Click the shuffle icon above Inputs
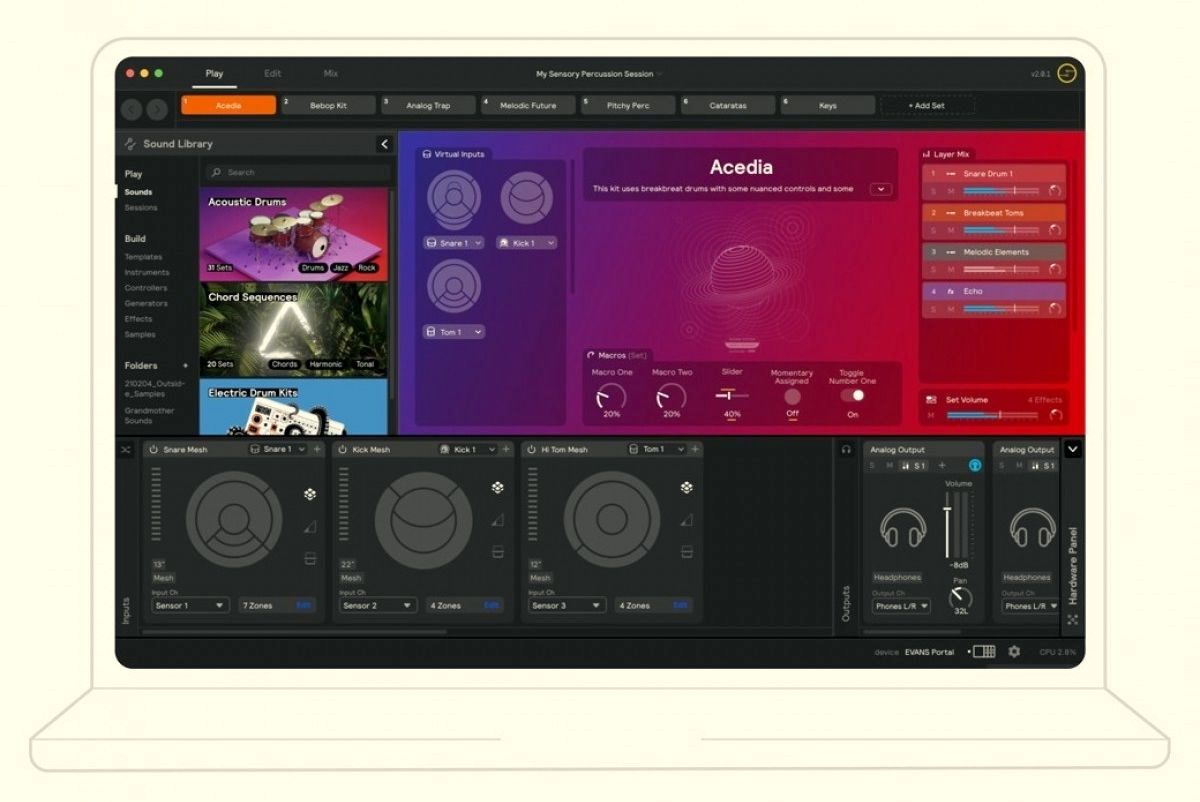The image size is (1200, 802). pos(126,450)
